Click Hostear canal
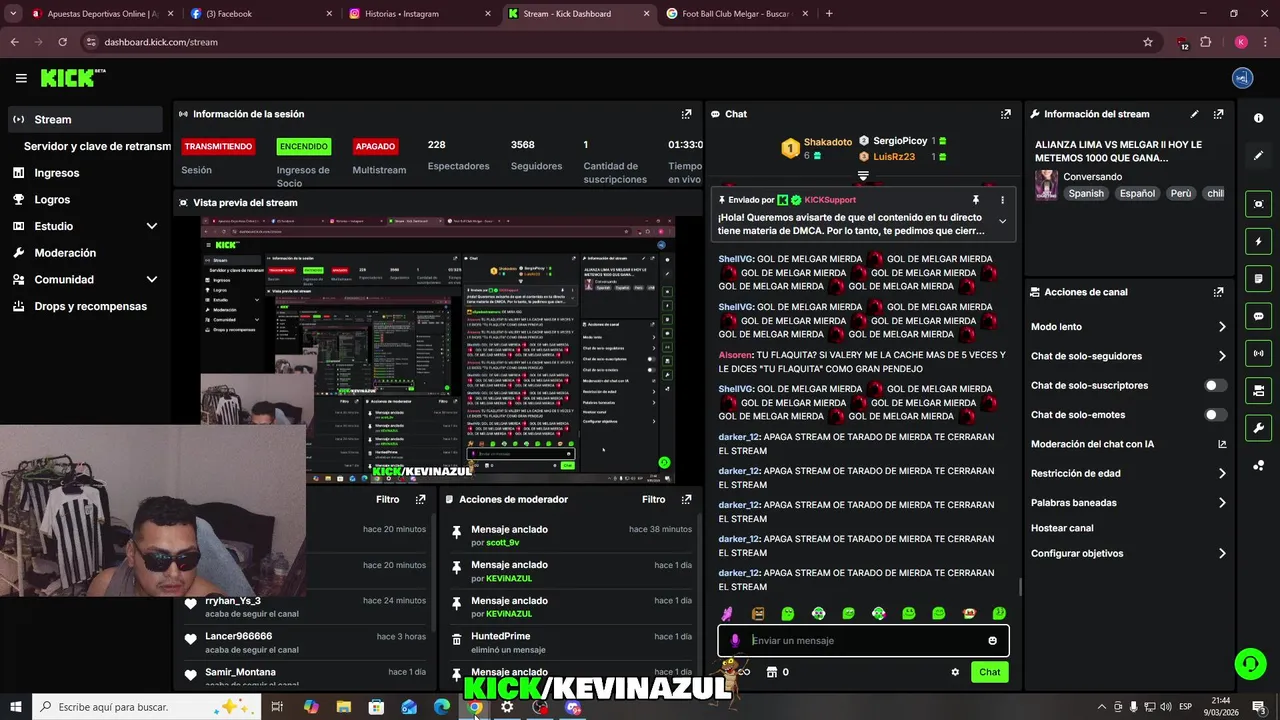 (1062, 528)
